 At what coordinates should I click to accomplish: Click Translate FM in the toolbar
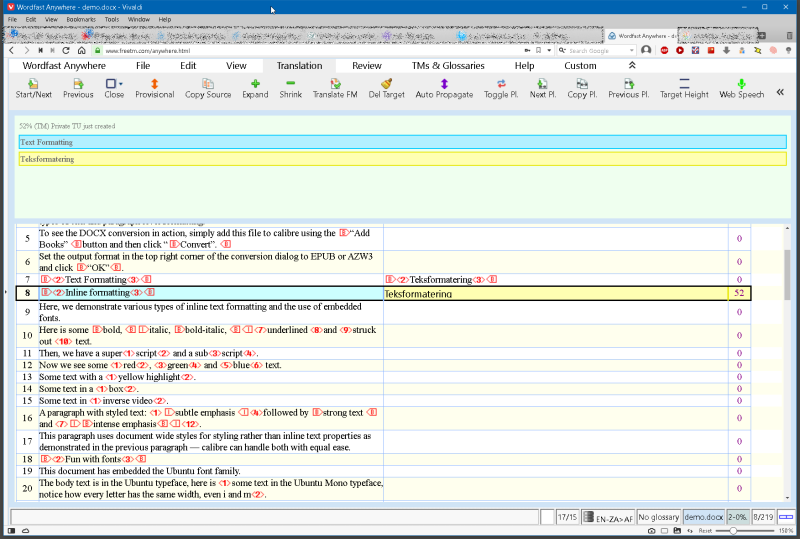[x=335, y=88]
